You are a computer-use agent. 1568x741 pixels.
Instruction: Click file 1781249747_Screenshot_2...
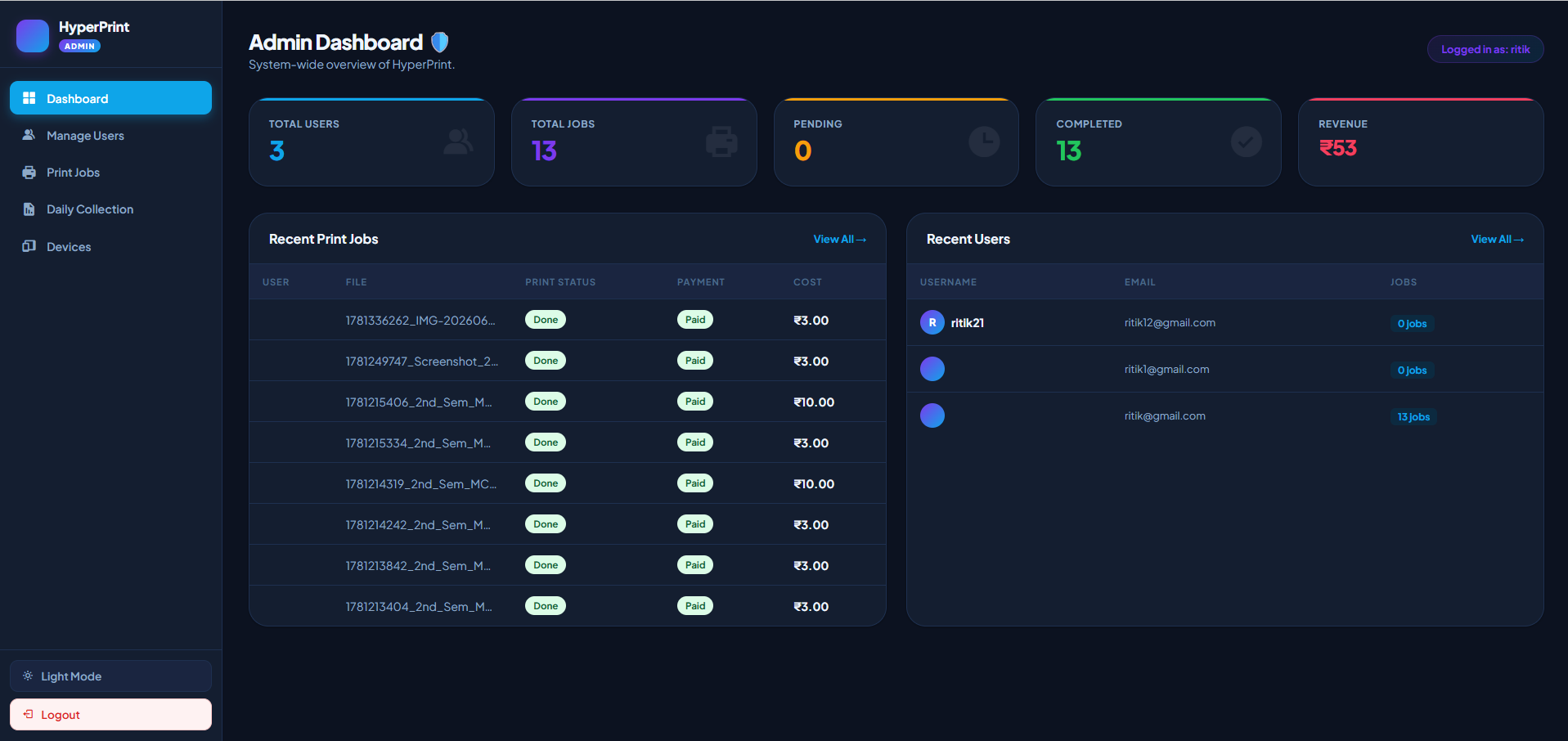click(x=422, y=361)
